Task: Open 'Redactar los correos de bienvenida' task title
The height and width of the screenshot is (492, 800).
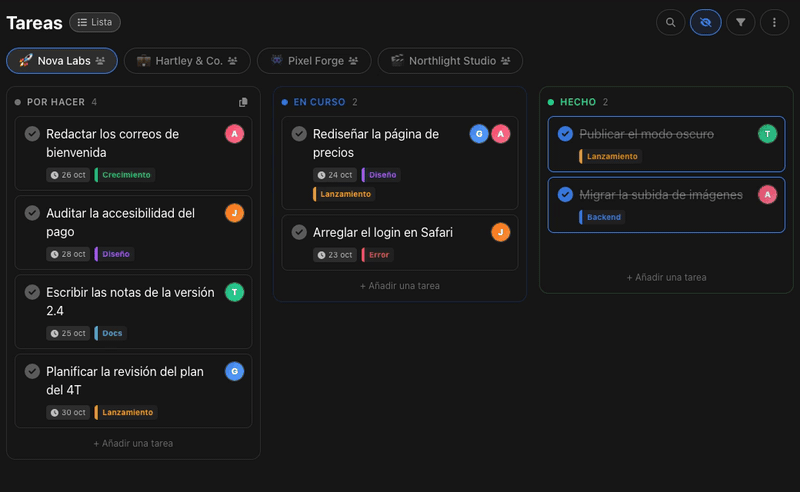Action: pos(112,143)
